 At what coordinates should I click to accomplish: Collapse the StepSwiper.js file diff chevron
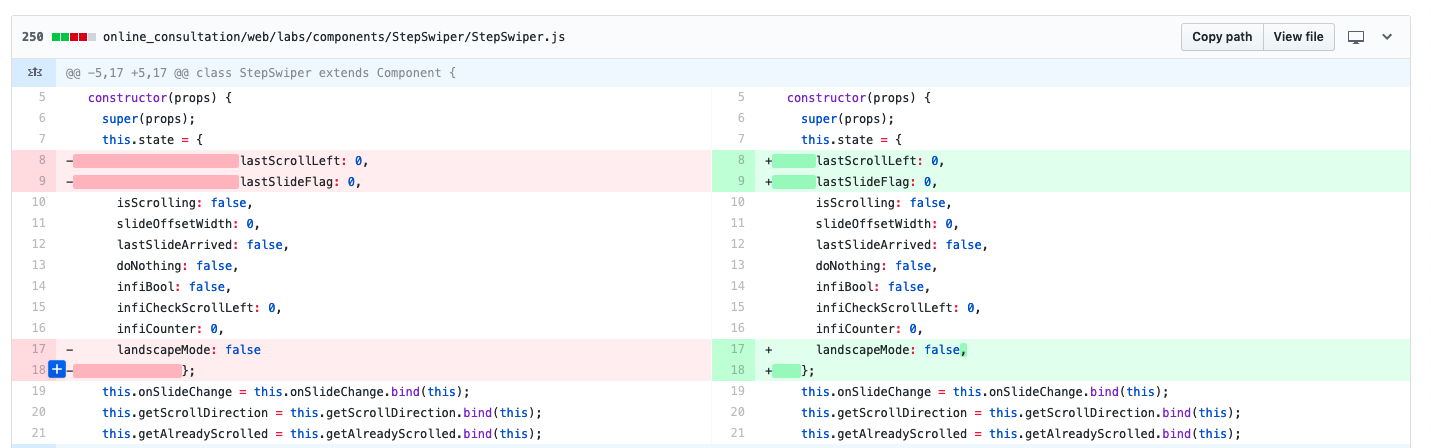(x=1387, y=37)
